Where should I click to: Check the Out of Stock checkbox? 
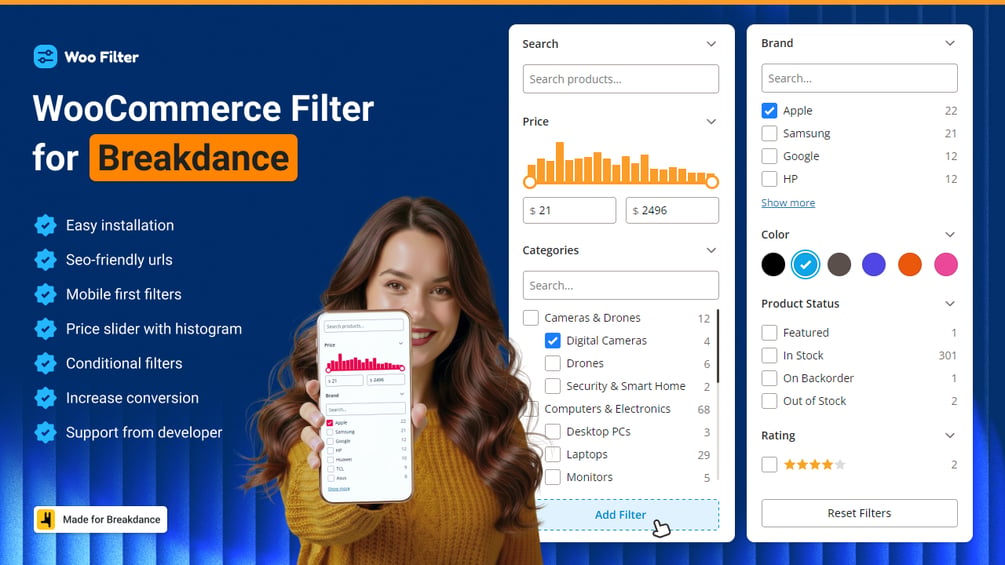pyautogui.click(x=769, y=401)
